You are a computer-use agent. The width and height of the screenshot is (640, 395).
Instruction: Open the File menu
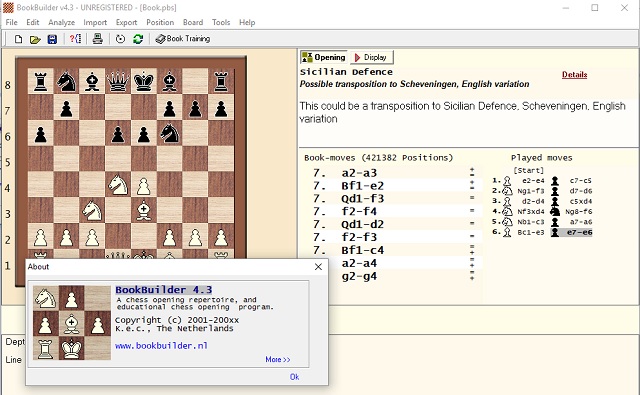pos(11,22)
